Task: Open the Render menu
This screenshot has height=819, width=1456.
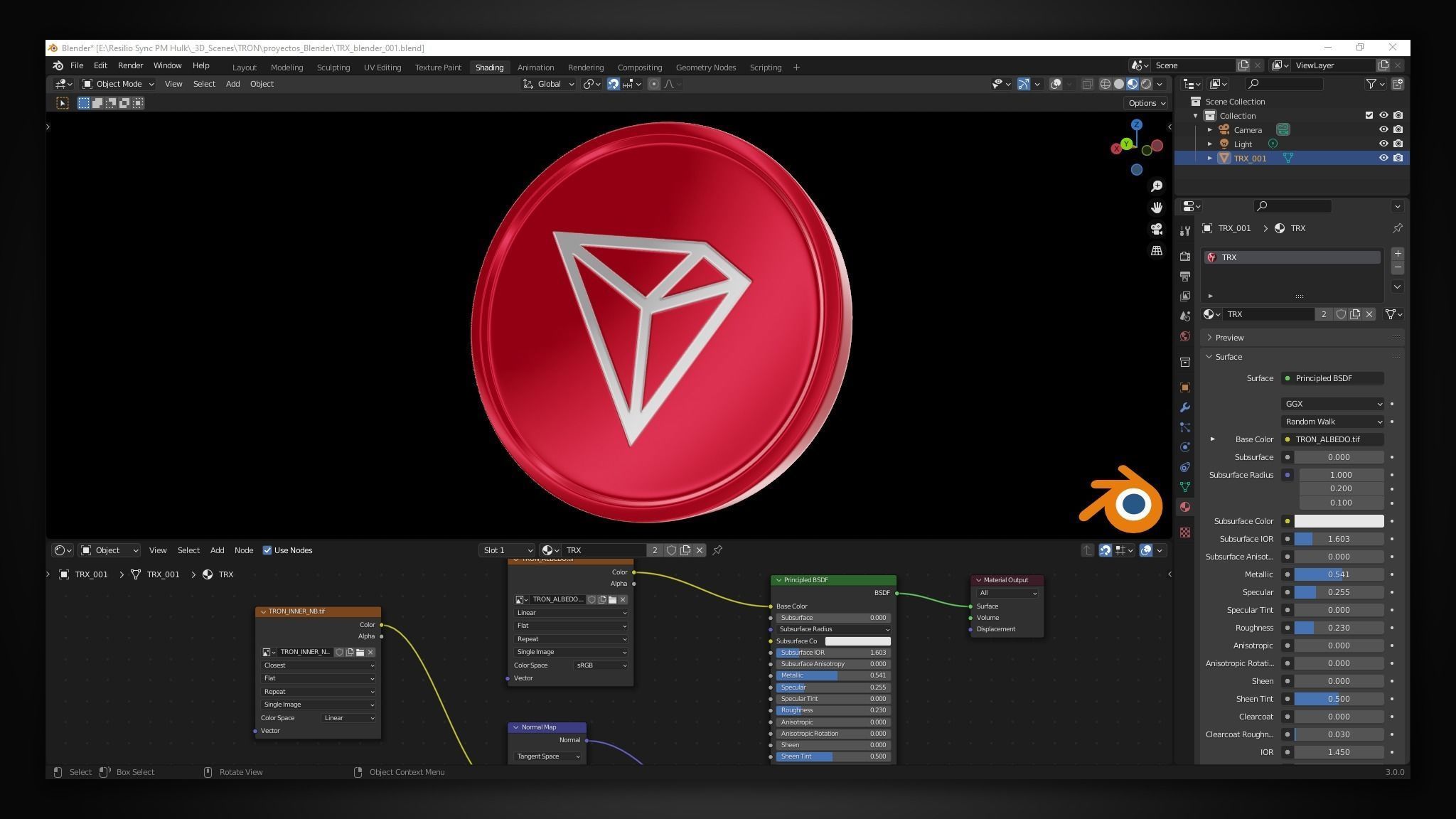Action: (130, 65)
